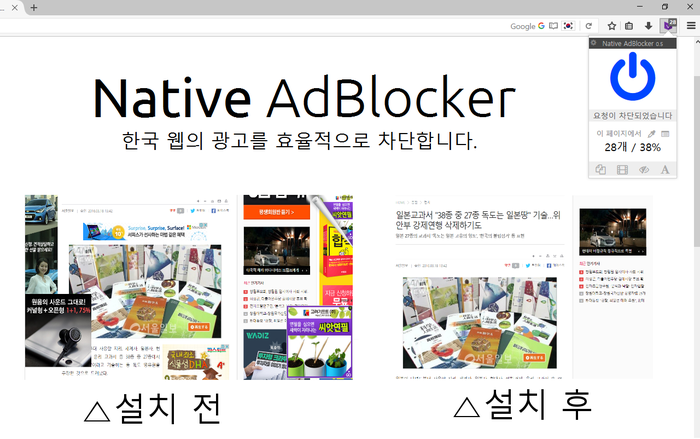Click the element picker eyedropper icon
The width and height of the screenshot is (700, 439).
click(651, 134)
